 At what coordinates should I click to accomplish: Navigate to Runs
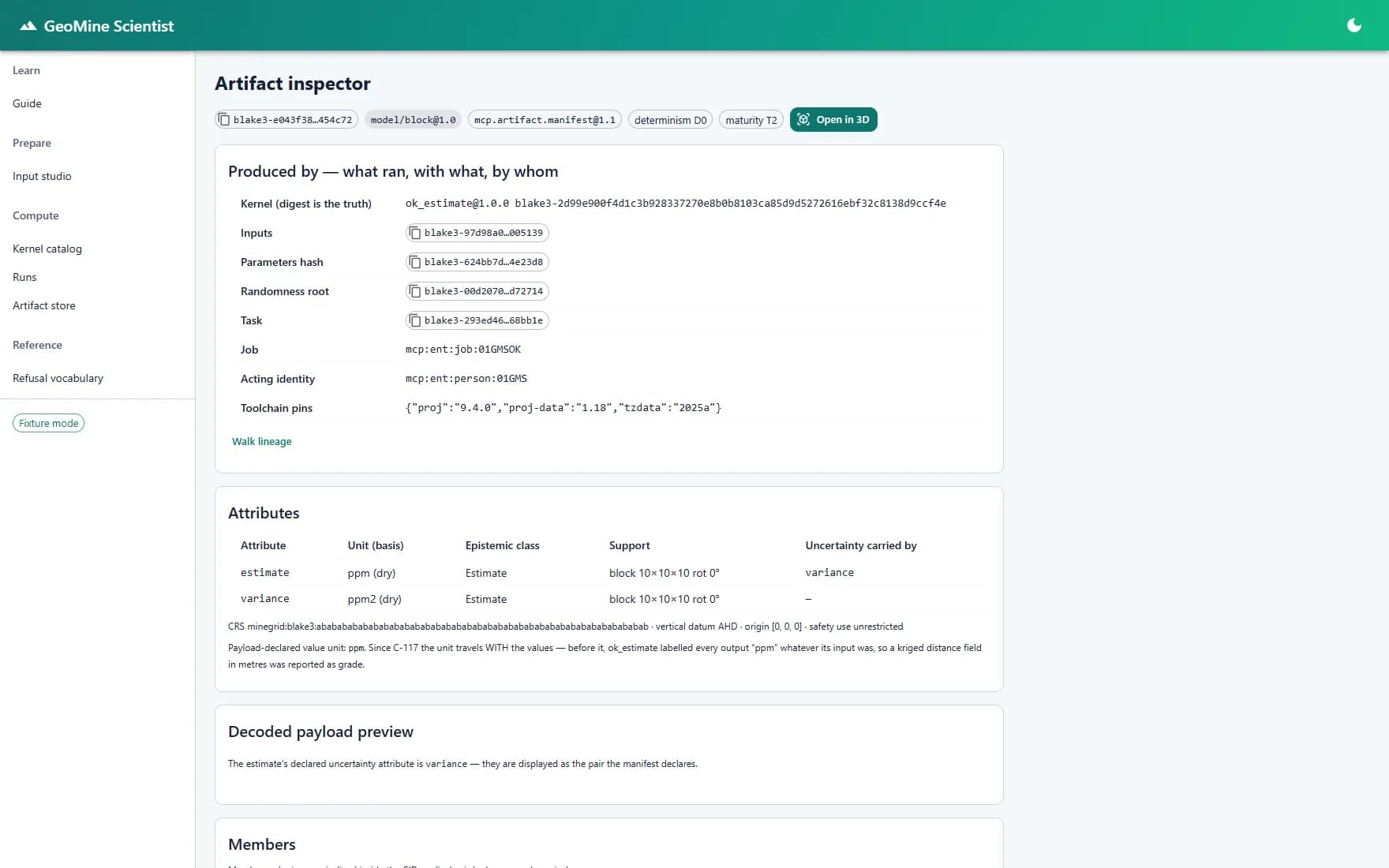click(x=24, y=277)
